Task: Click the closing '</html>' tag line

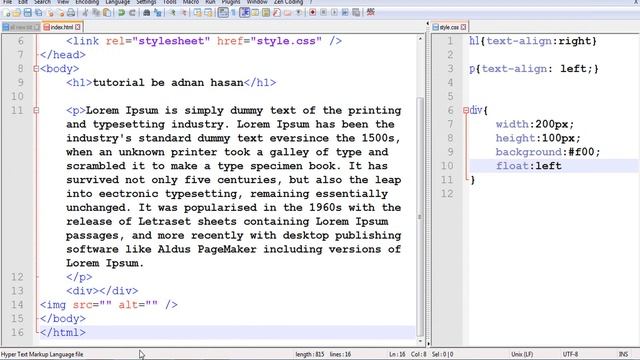Action: tap(63, 332)
